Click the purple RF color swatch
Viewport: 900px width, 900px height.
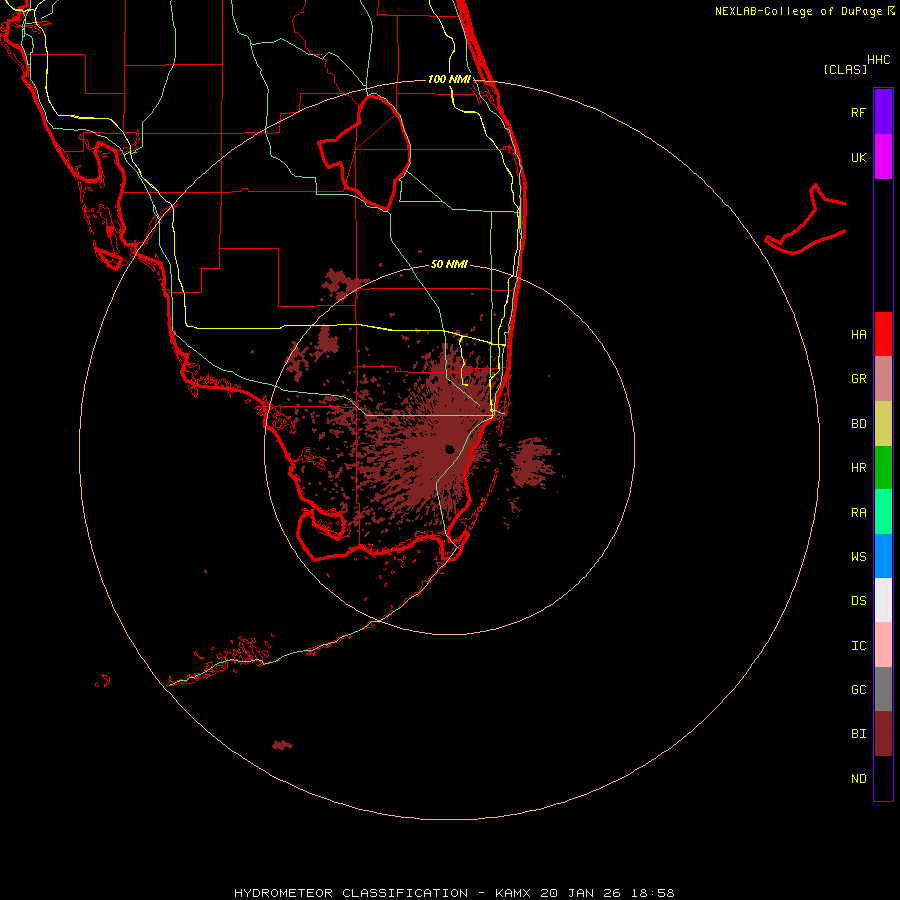883,111
